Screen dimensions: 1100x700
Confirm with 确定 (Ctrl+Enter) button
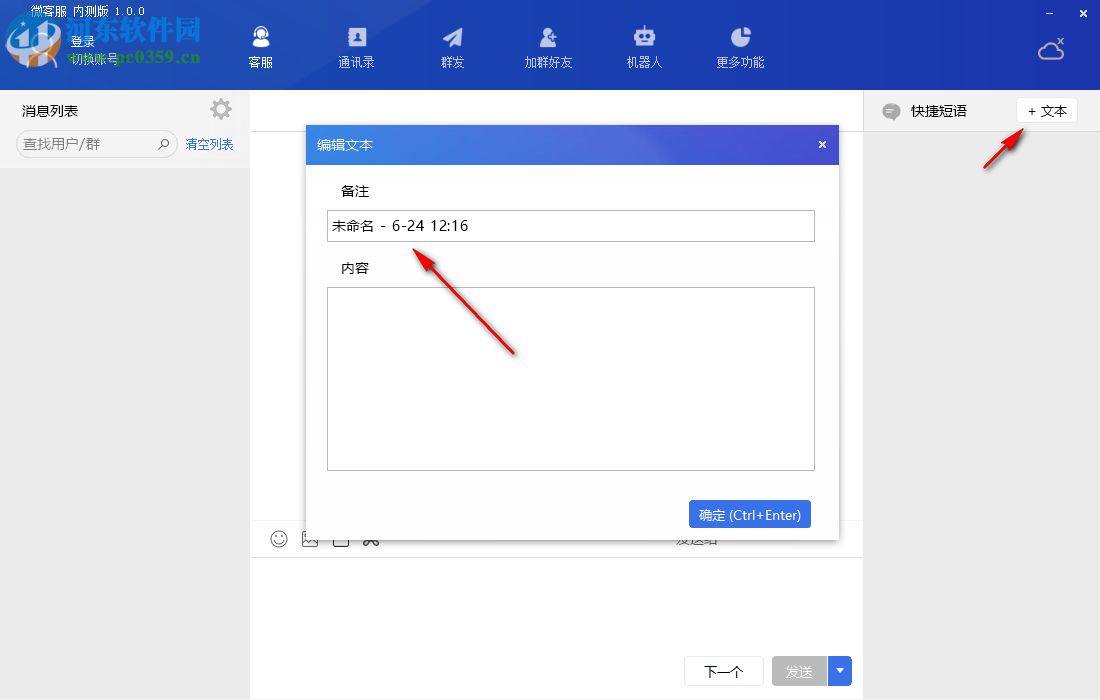[750, 514]
